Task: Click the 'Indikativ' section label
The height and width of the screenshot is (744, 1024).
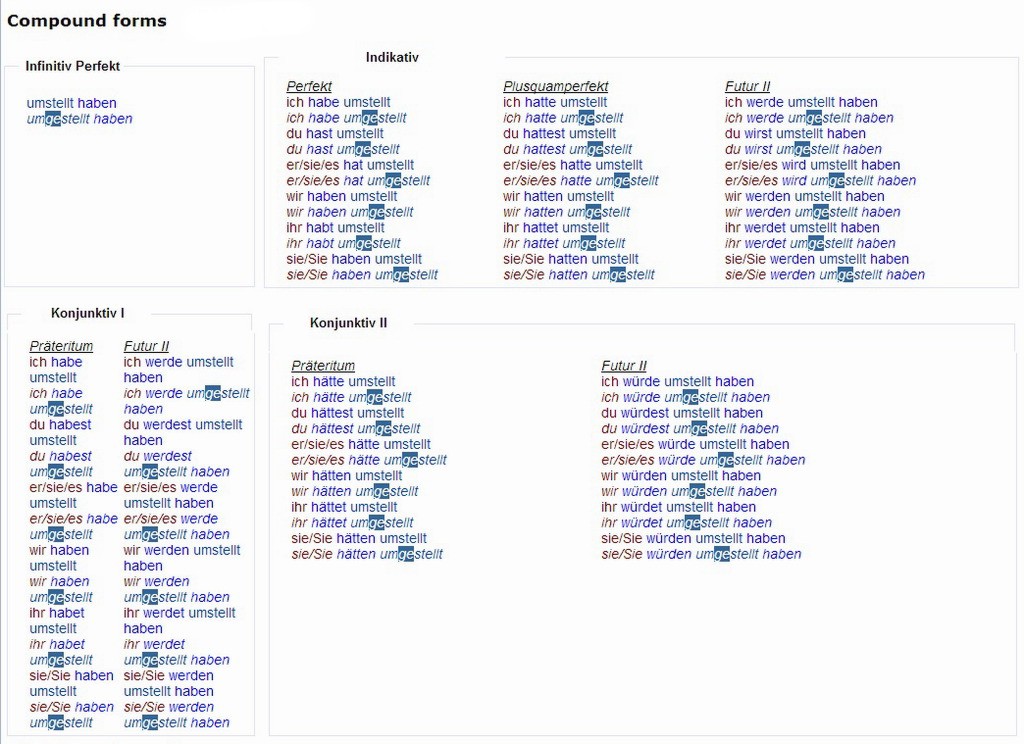Action: click(392, 57)
